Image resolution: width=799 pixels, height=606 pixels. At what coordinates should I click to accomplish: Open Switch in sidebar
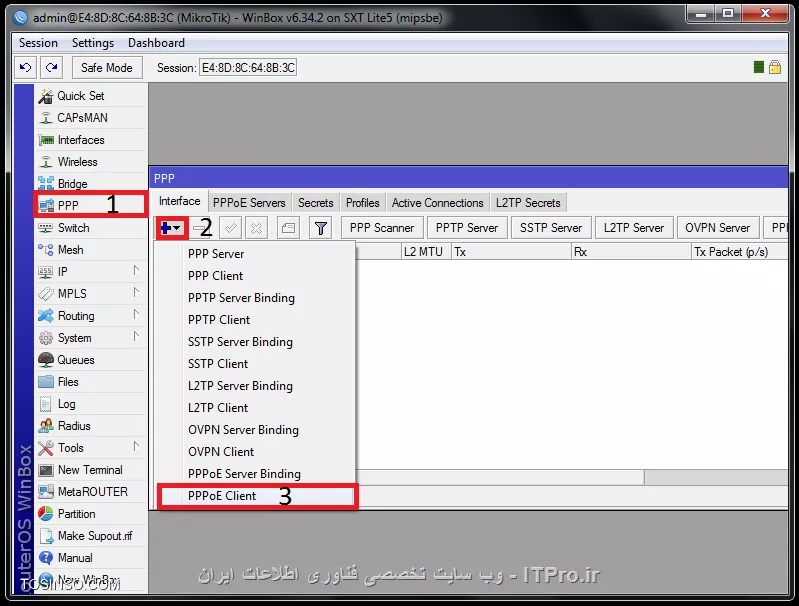coord(91,228)
